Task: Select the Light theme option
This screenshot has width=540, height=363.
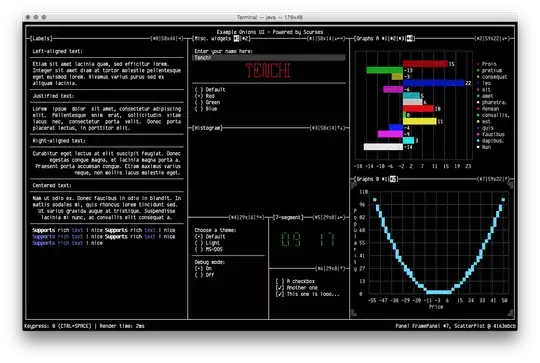Action: click(x=207, y=243)
